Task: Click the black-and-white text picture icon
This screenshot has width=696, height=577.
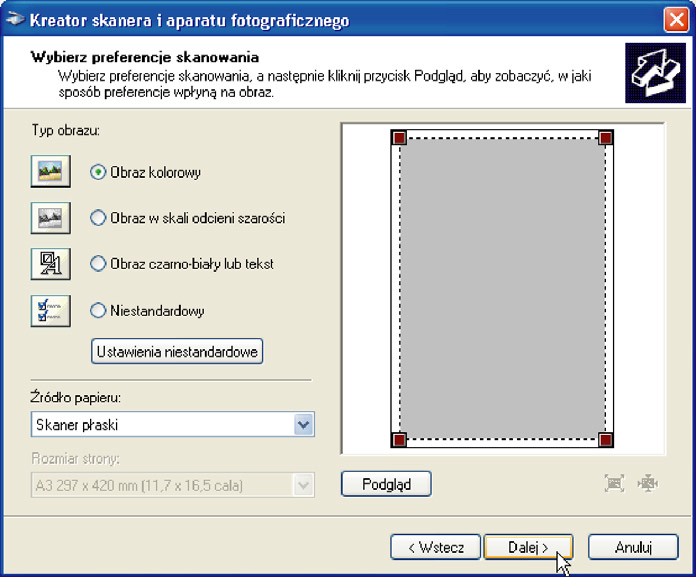Action: click(x=51, y=264)
